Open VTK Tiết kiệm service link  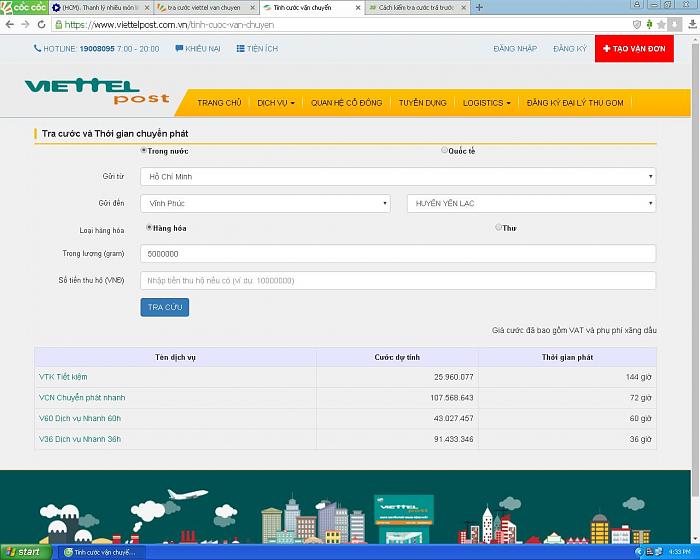(x=63, y=377)
